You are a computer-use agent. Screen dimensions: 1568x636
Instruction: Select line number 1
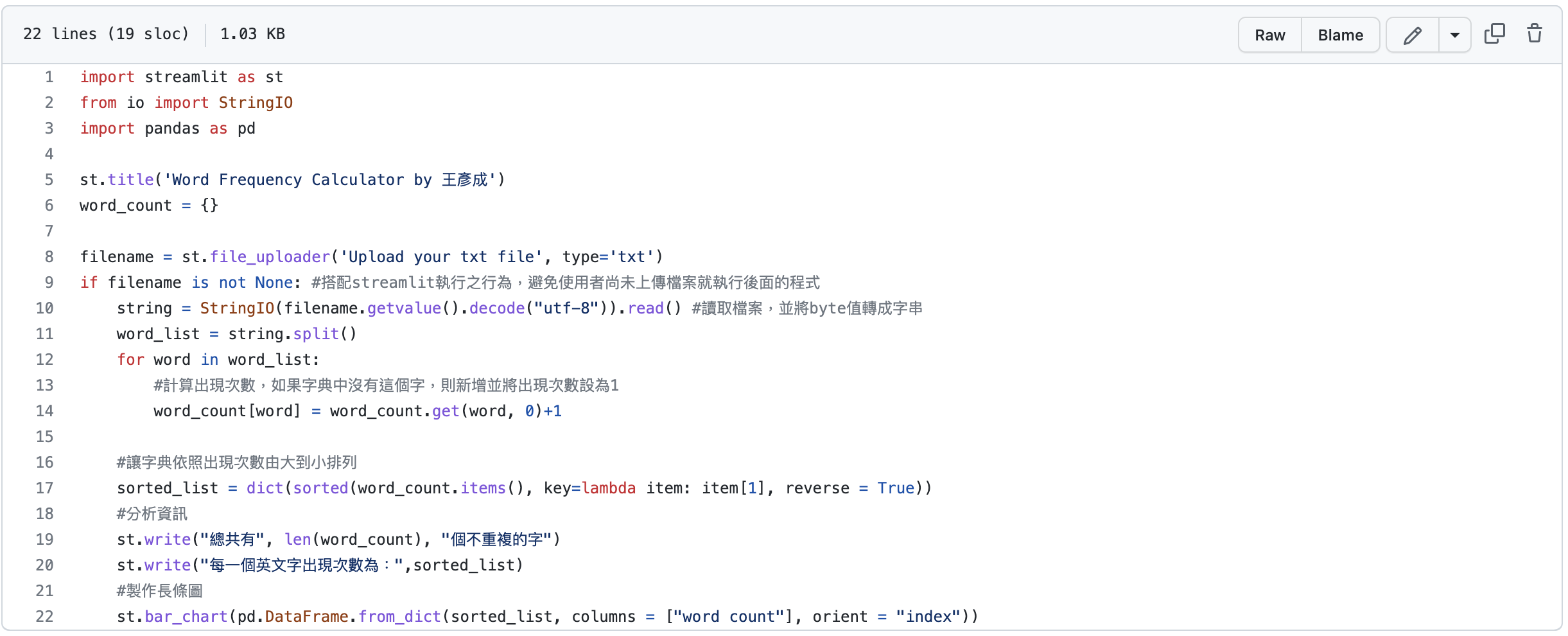click(x=48, y=76)
